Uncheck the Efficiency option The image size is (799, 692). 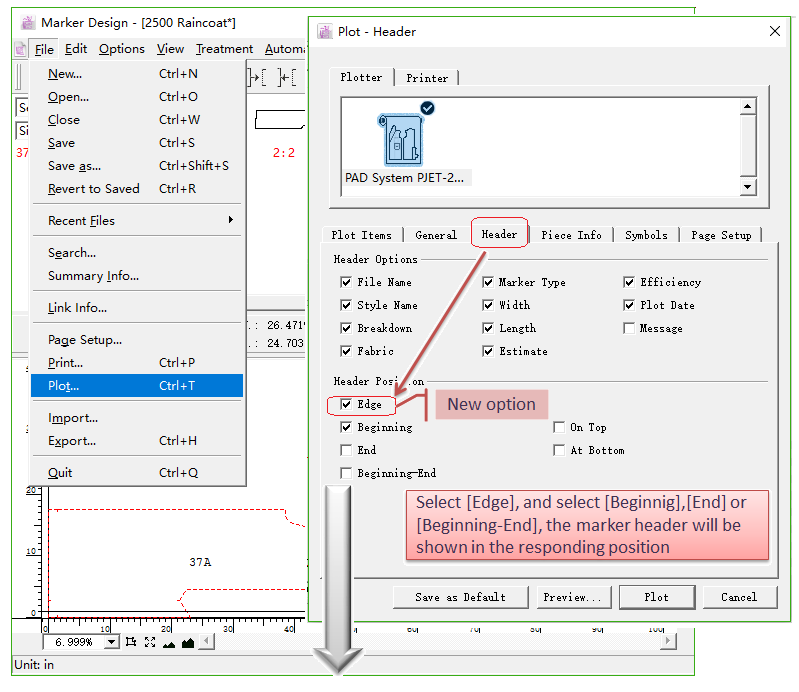point(629,282)
